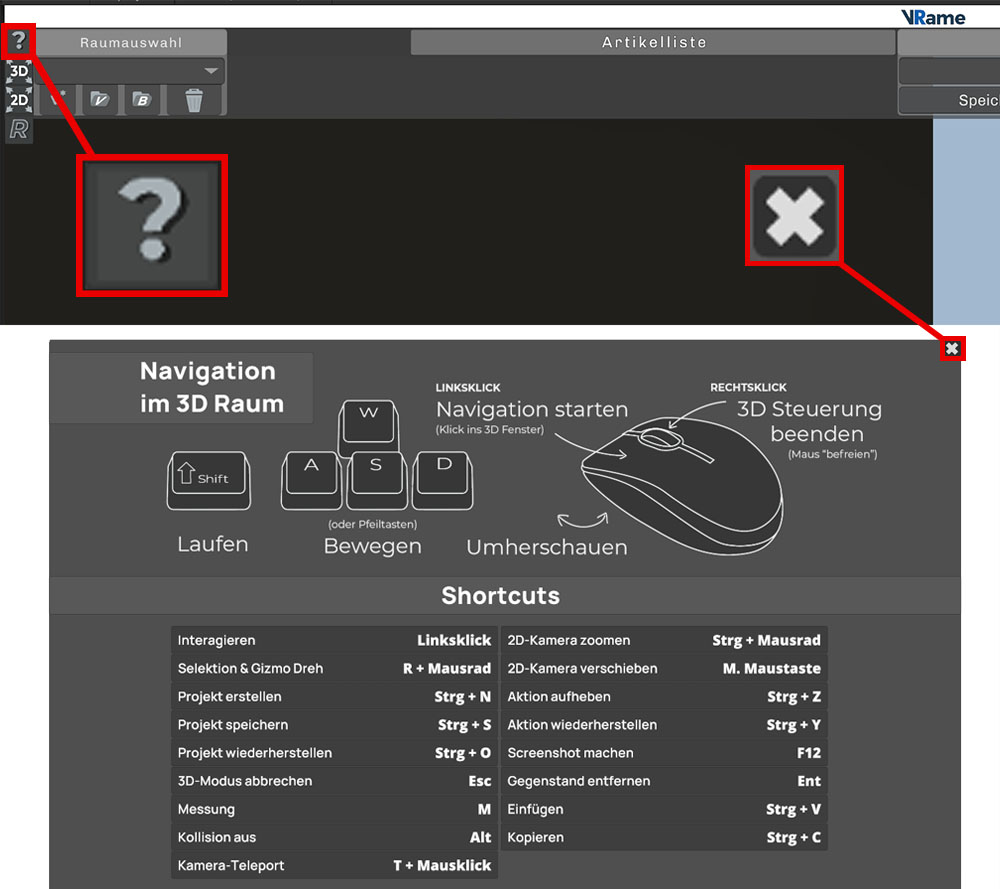
Task: Click the 'Umherschauen' label
Action: [x=547, y=547]
